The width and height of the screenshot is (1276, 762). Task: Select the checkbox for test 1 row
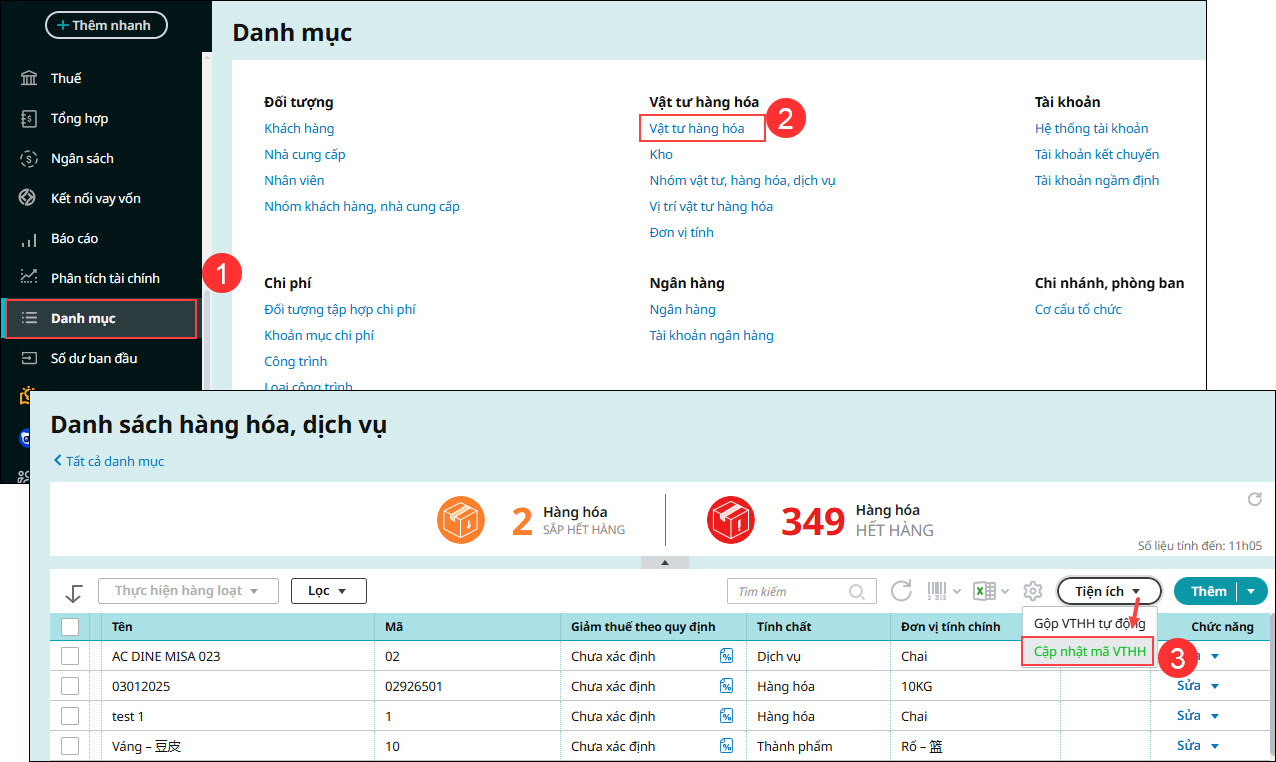[x=70, y=717]
